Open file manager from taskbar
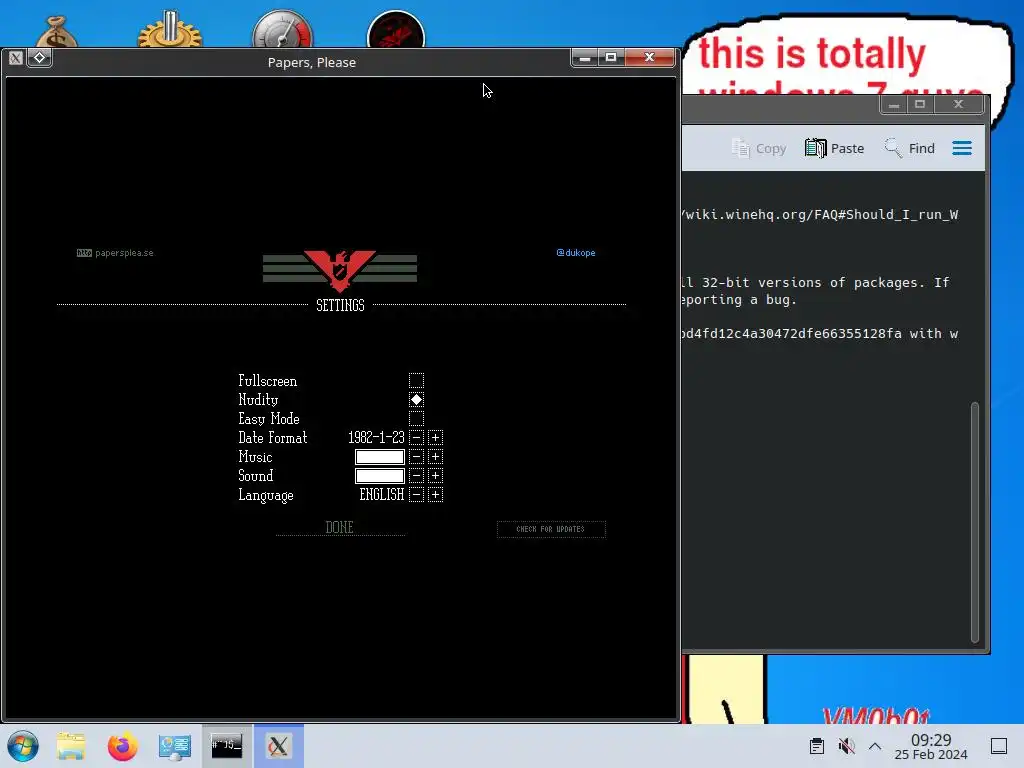Viewport: 1024px width, 768px height. click(x=71, y=746)
